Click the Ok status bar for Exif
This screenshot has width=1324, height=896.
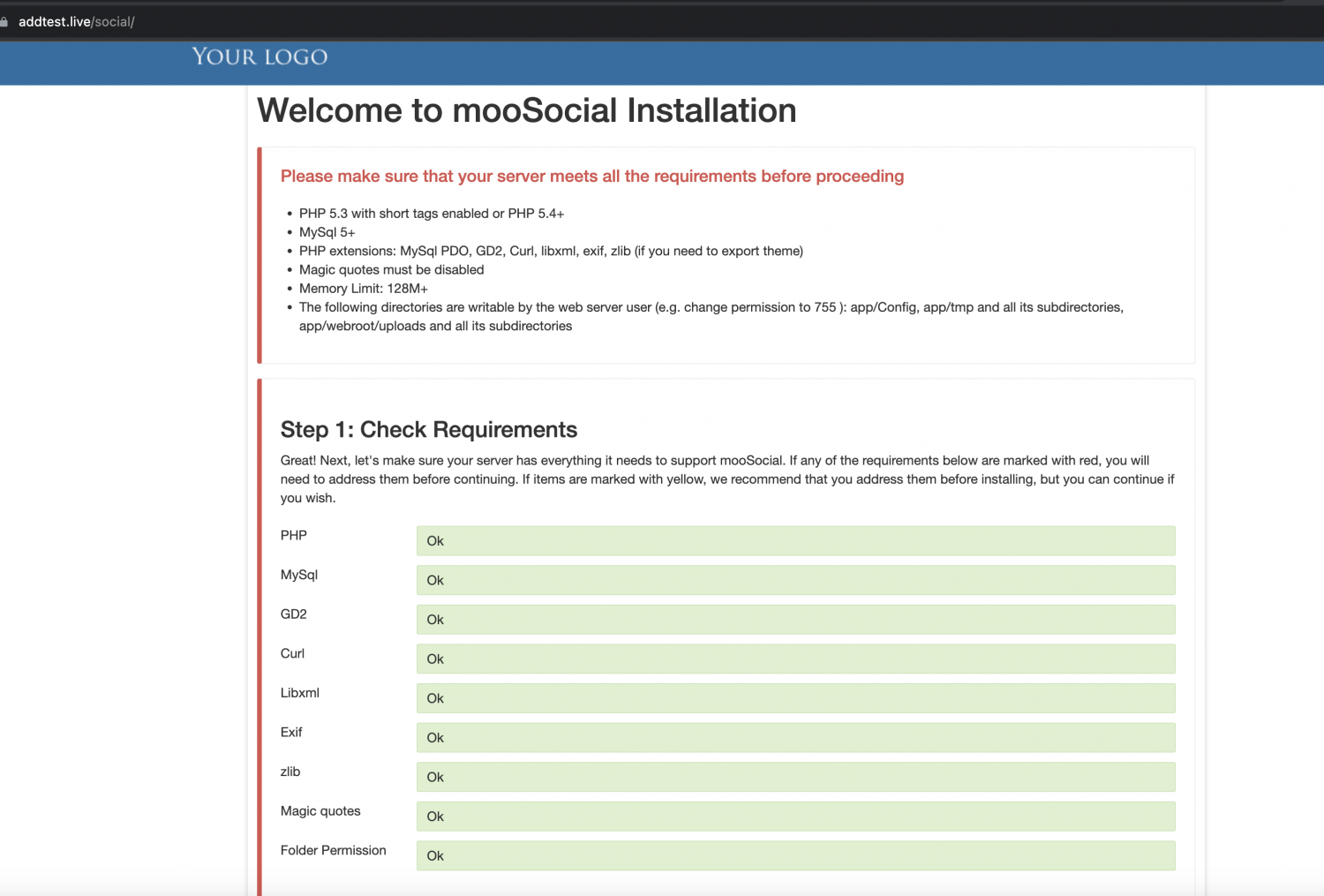tap(795, 738)
